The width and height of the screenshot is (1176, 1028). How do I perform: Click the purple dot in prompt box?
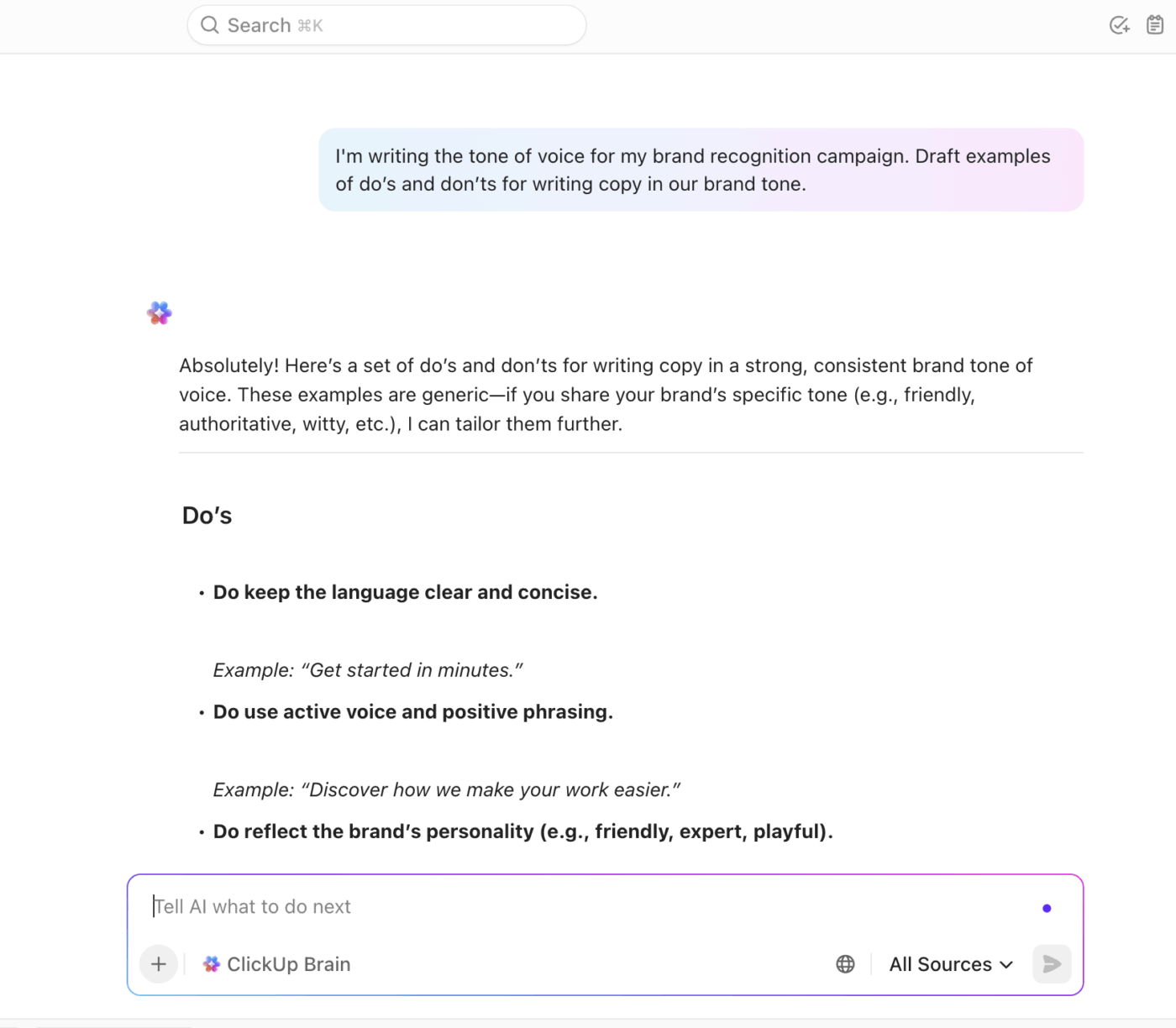[x=1047, y=908]
